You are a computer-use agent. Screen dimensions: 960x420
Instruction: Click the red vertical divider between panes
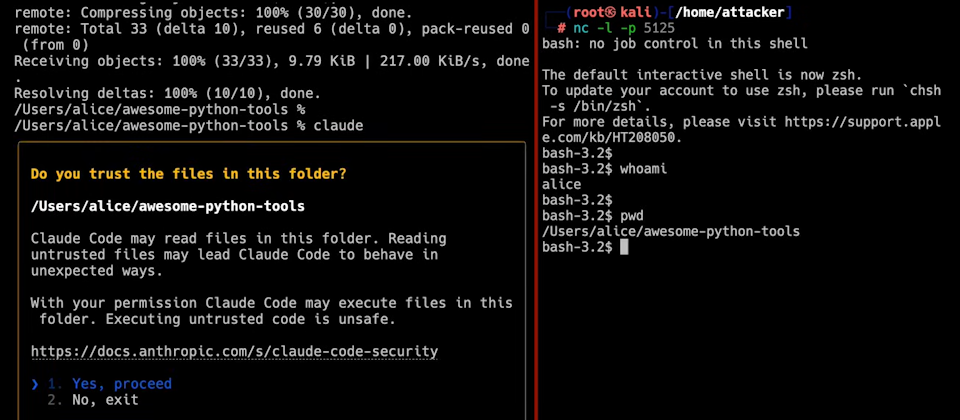(x=537, y=210)
